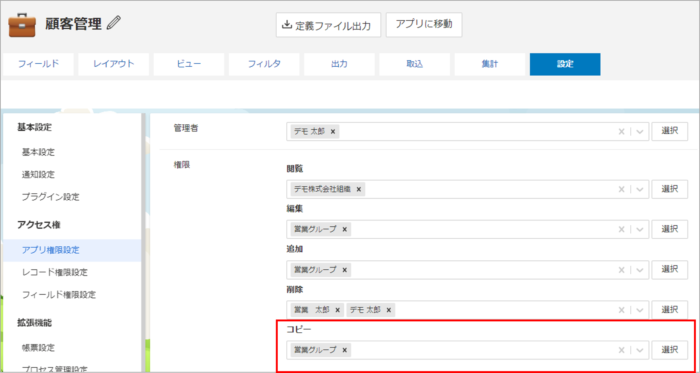Image resolution: width=700 pixels, height=373 pixels.
Task: Click the アクセス権 section heading
Action: pos(39,225)
